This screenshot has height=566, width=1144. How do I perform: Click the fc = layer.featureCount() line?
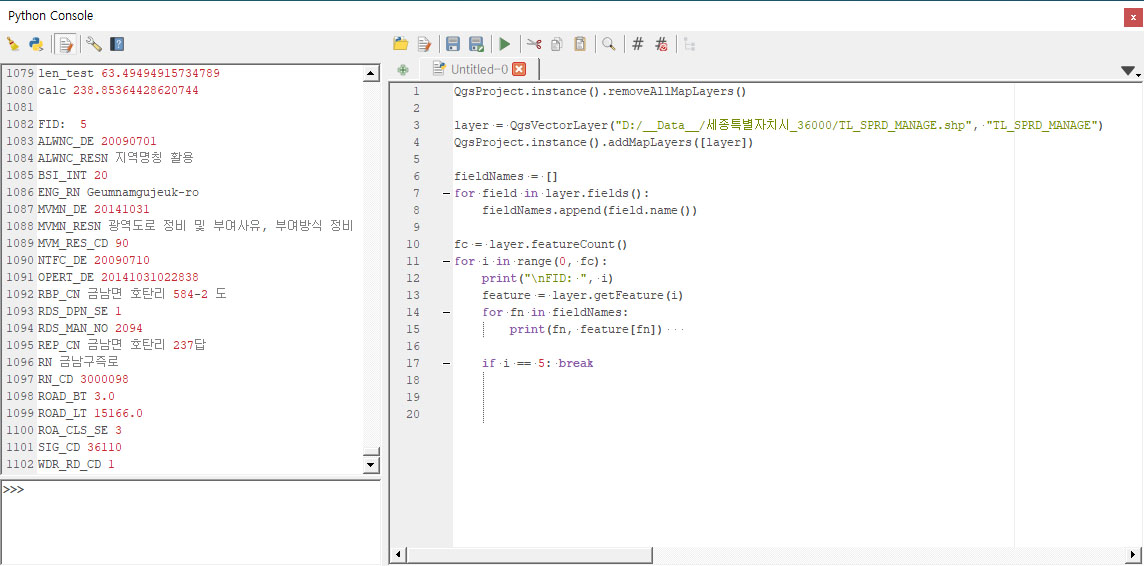540,244
